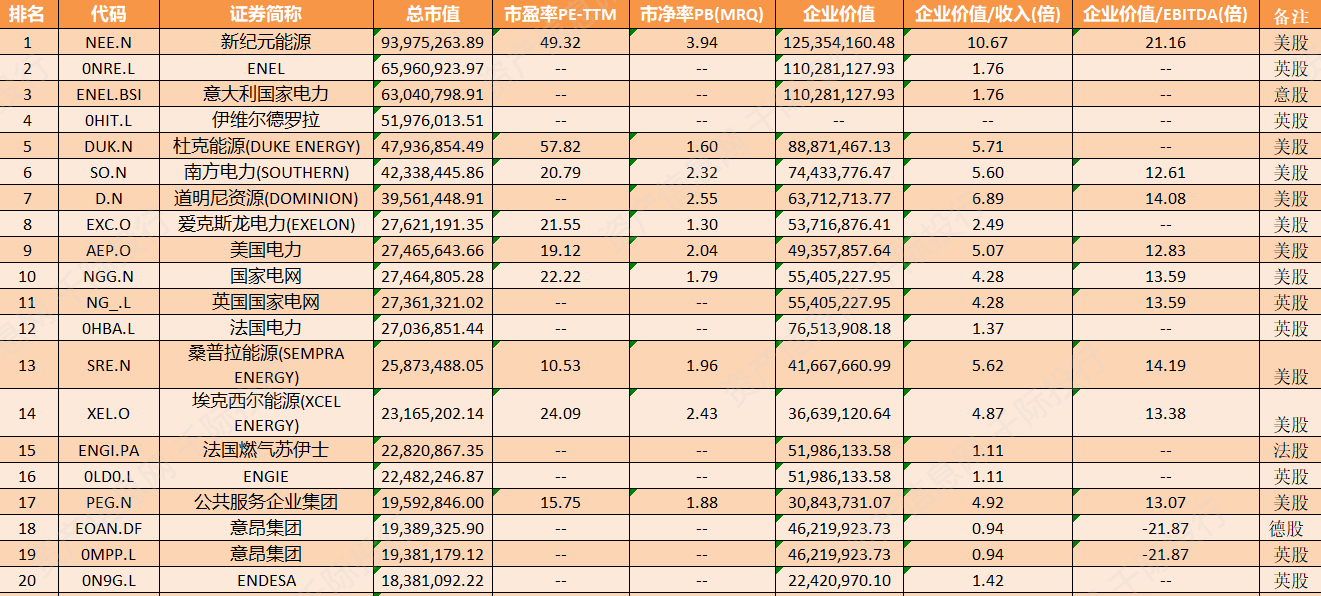Screen dimensions: 1321x596
Task: Select the 市净率PB(MRQ) column header
Action: tap(701, 14)
